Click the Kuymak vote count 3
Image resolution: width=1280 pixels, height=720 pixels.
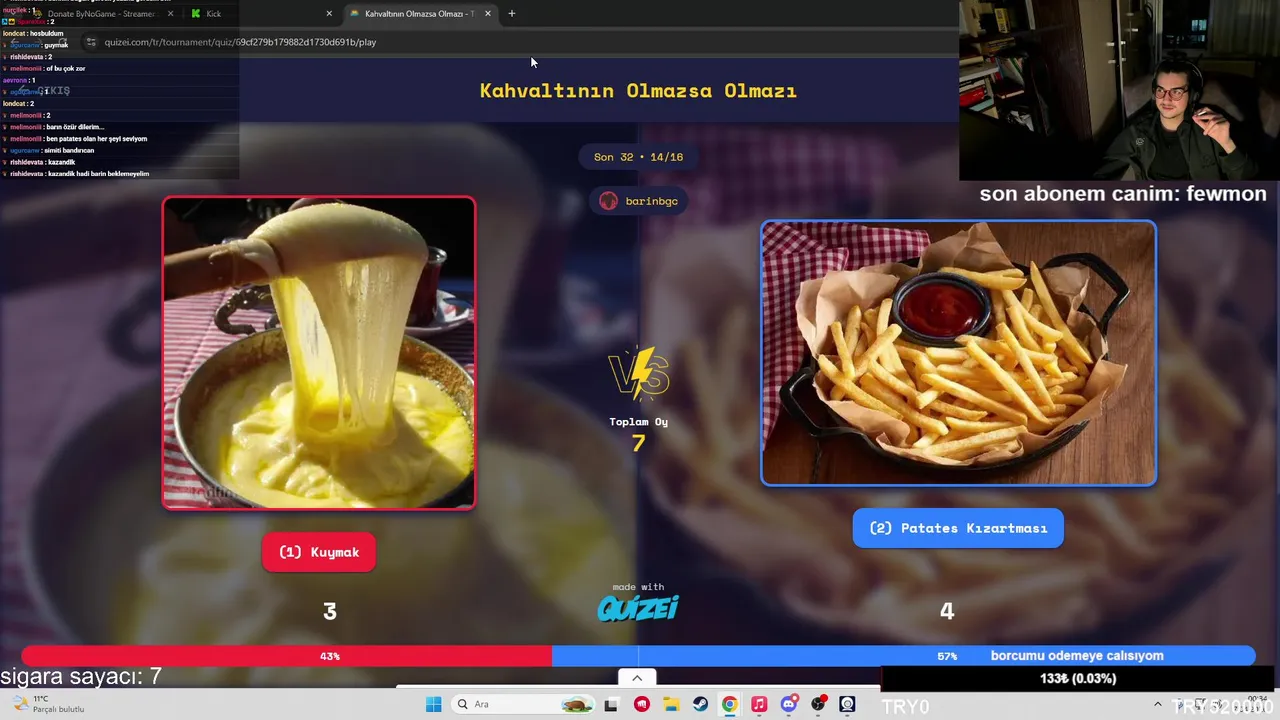pos(330,611)
